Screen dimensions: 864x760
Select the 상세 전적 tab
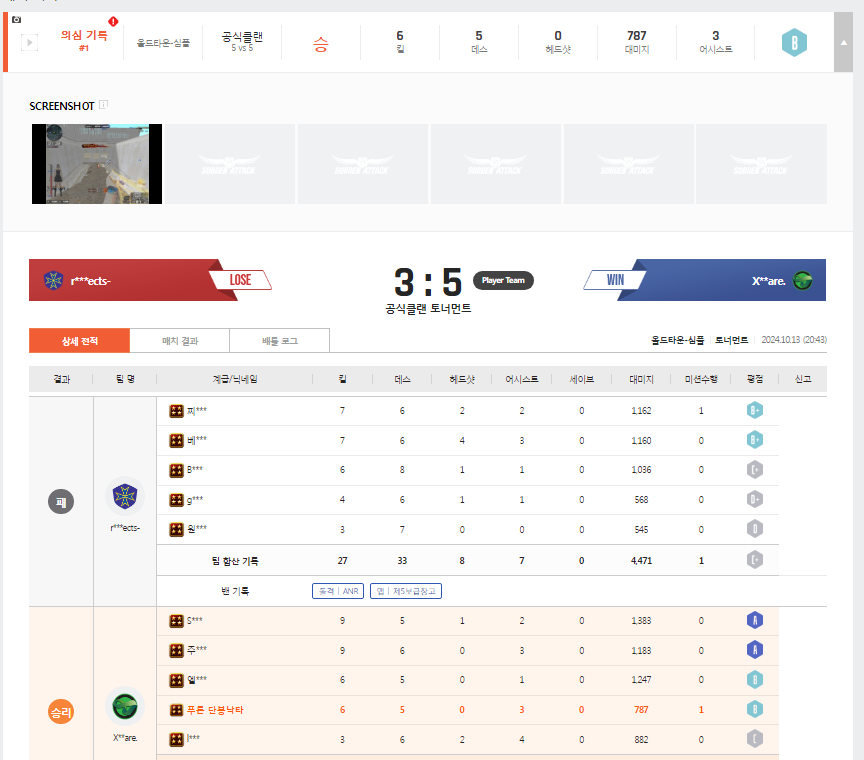79,340
